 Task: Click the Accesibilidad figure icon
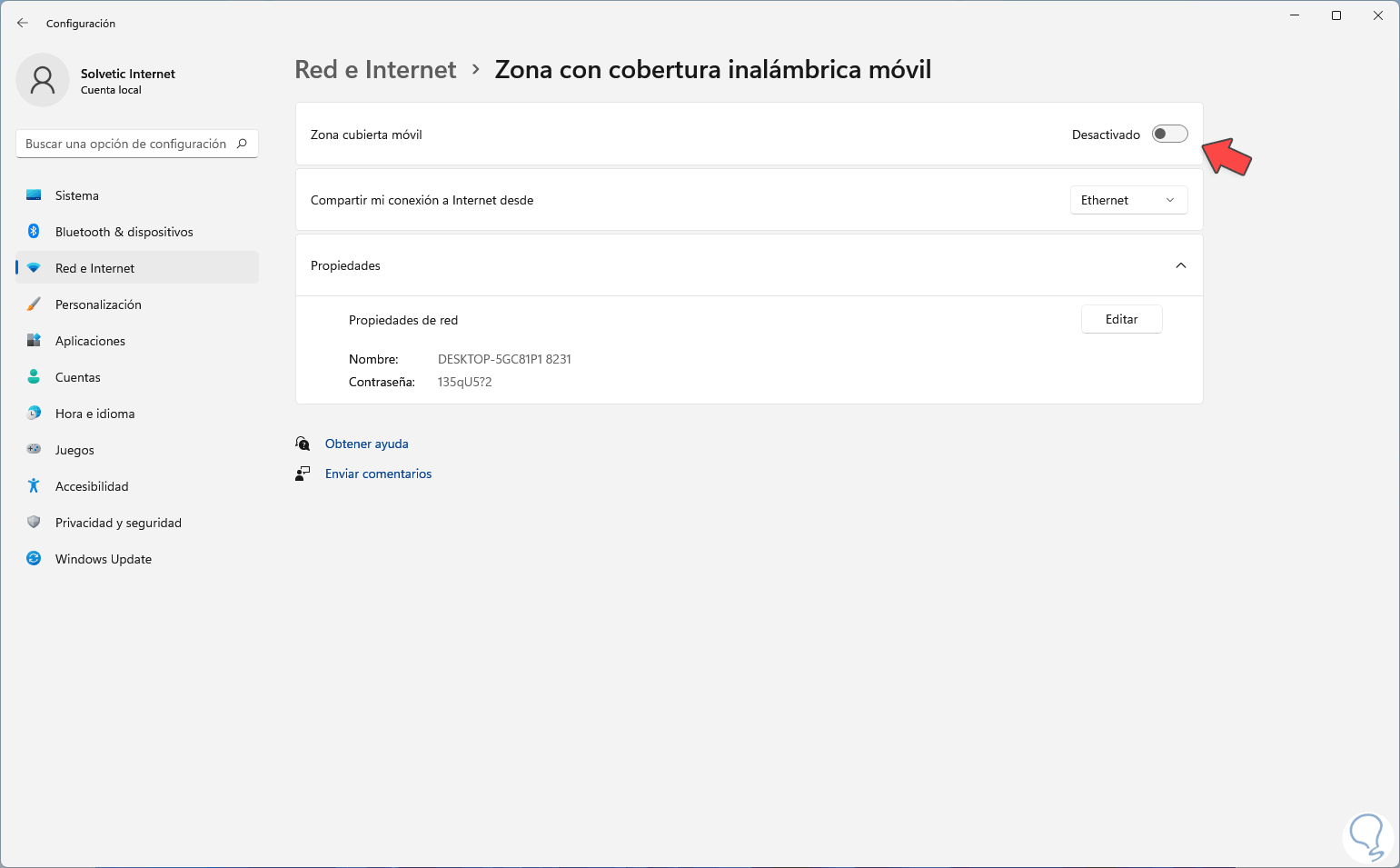coord(34,486)
